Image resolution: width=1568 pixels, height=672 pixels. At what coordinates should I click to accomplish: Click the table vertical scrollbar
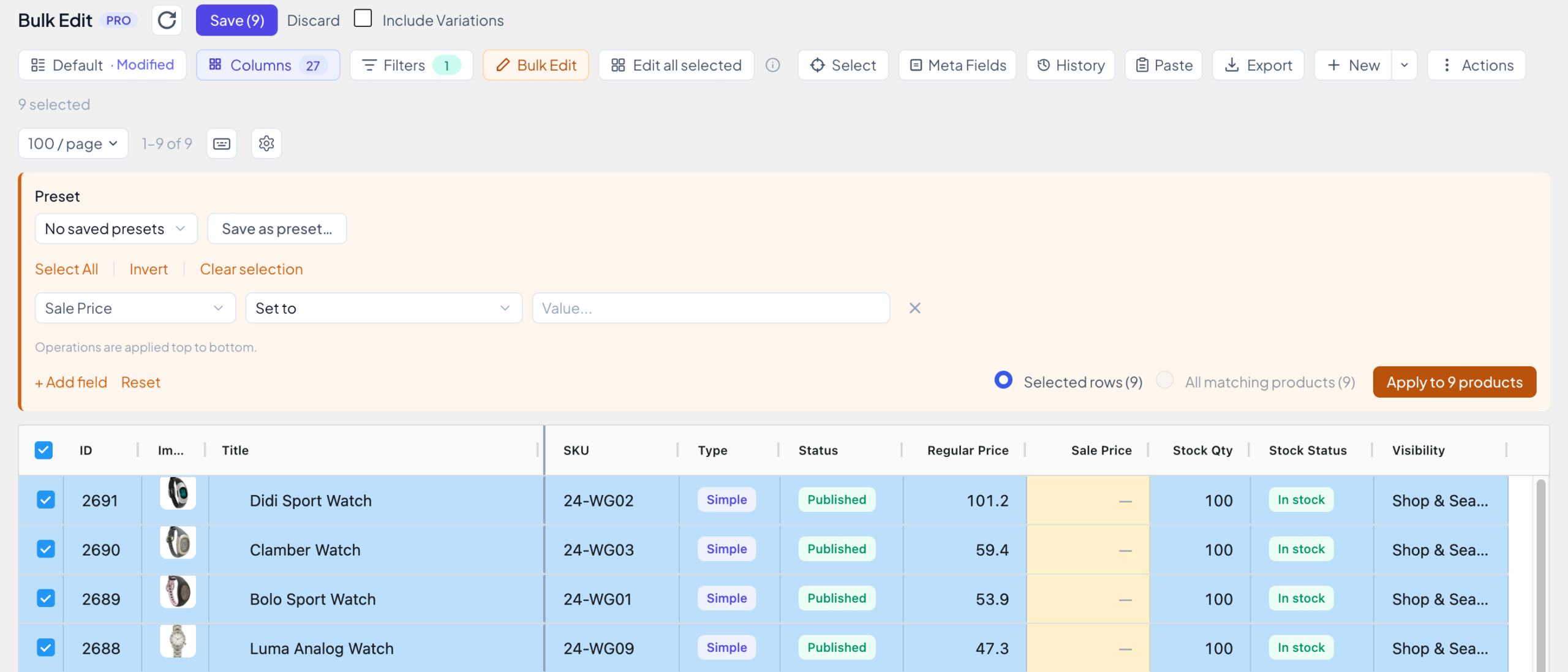click(x=1541, y=575)
